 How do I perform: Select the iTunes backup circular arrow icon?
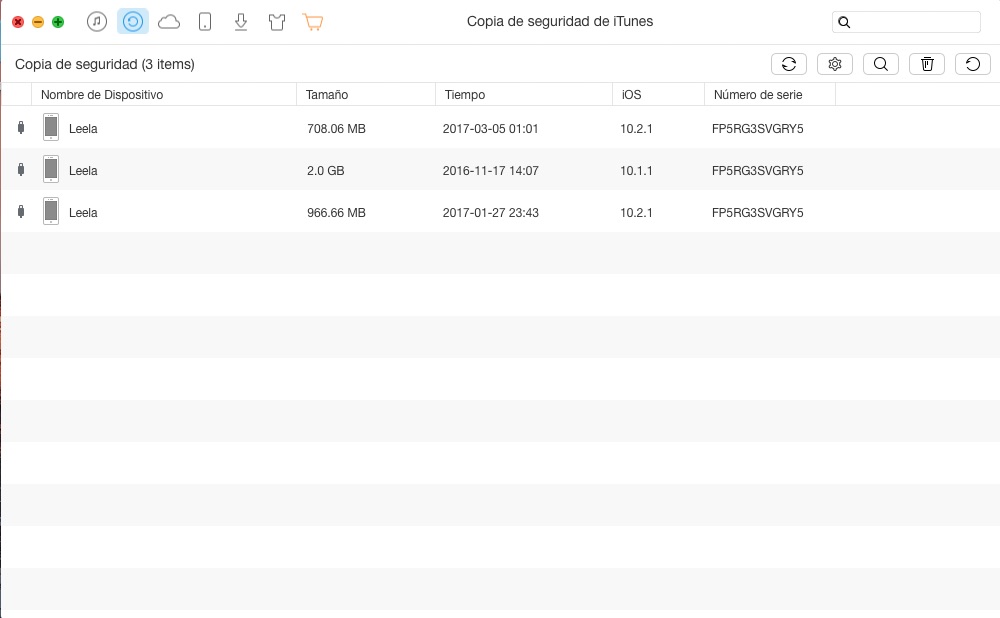tap(133, 22)
